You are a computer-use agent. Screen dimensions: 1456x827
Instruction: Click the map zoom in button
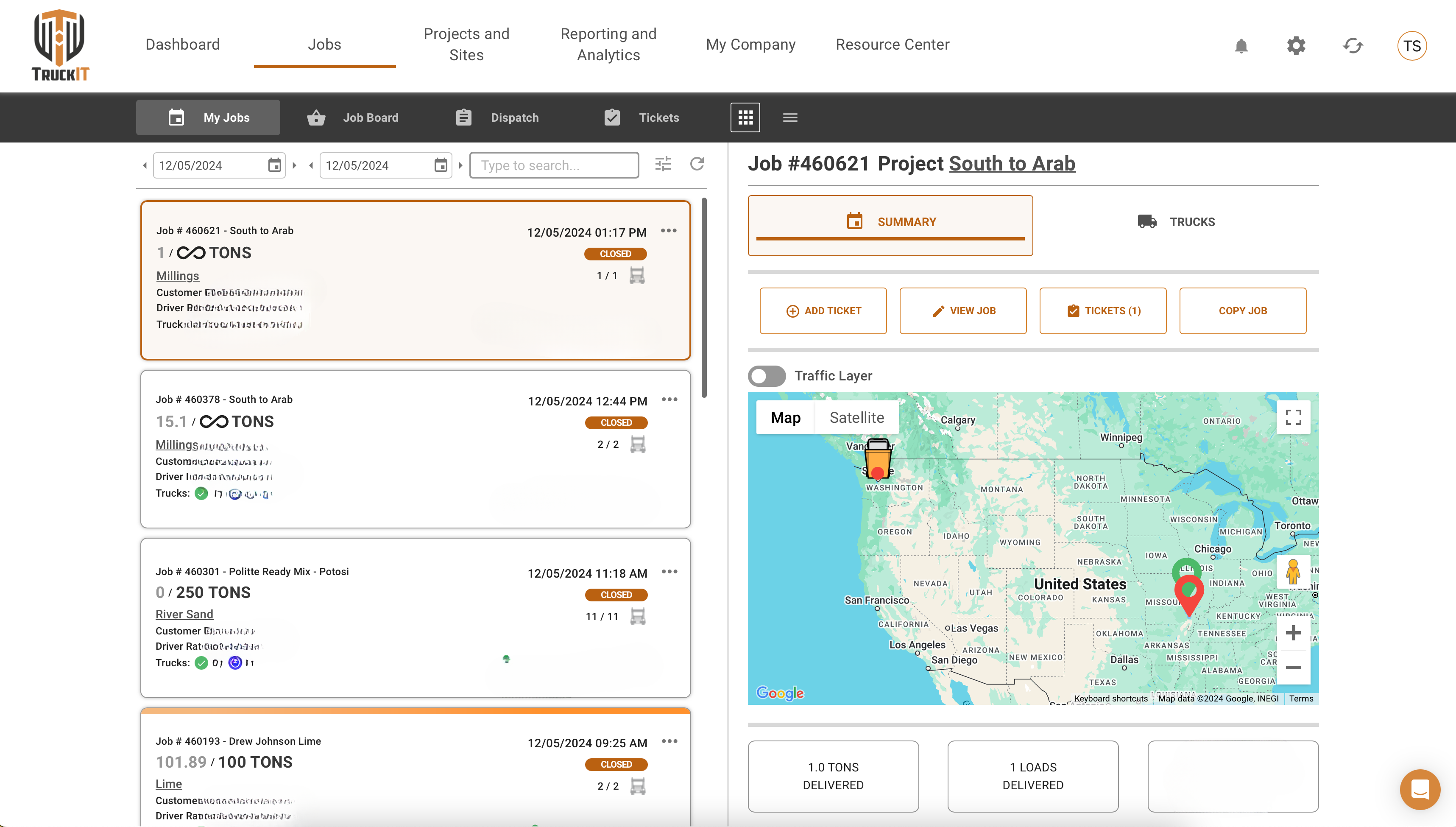(1293, 633)
